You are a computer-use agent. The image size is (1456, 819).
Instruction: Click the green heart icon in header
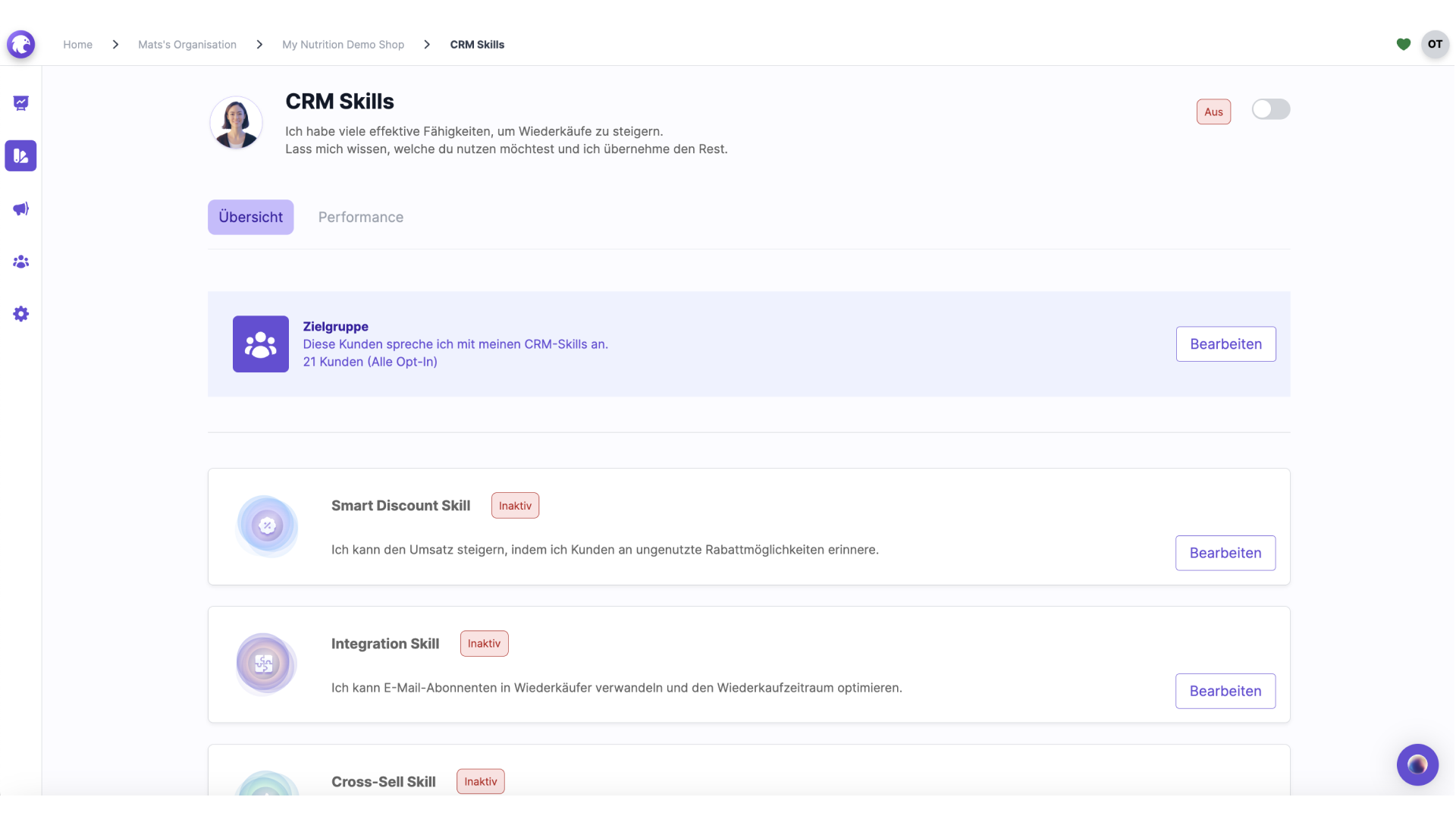point(1404,45)
